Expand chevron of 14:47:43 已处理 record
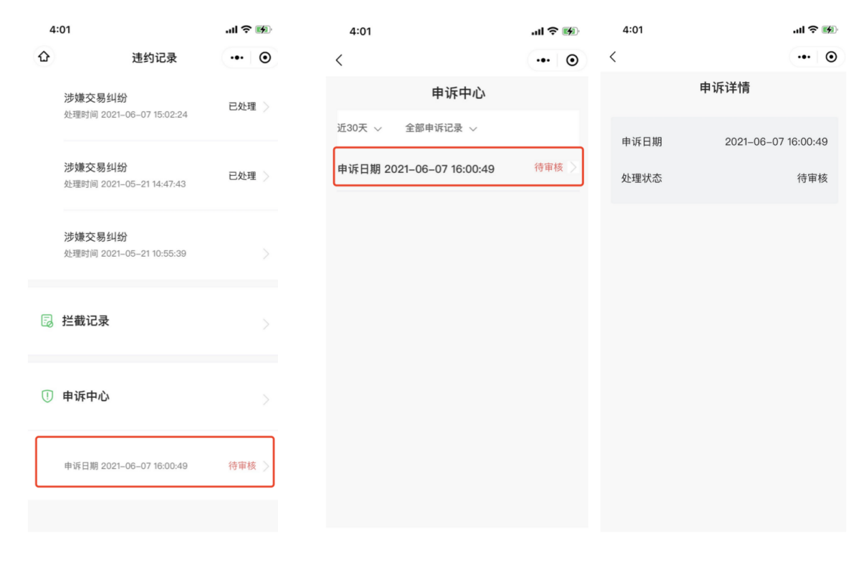 tap(266, 176)
